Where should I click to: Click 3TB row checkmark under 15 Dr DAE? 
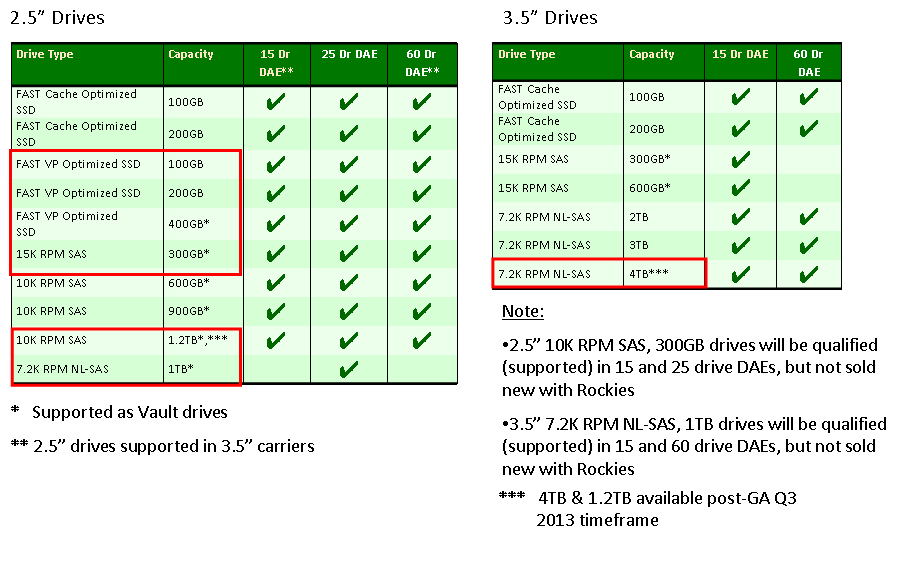pyautogui.click(x=741, y=245)
